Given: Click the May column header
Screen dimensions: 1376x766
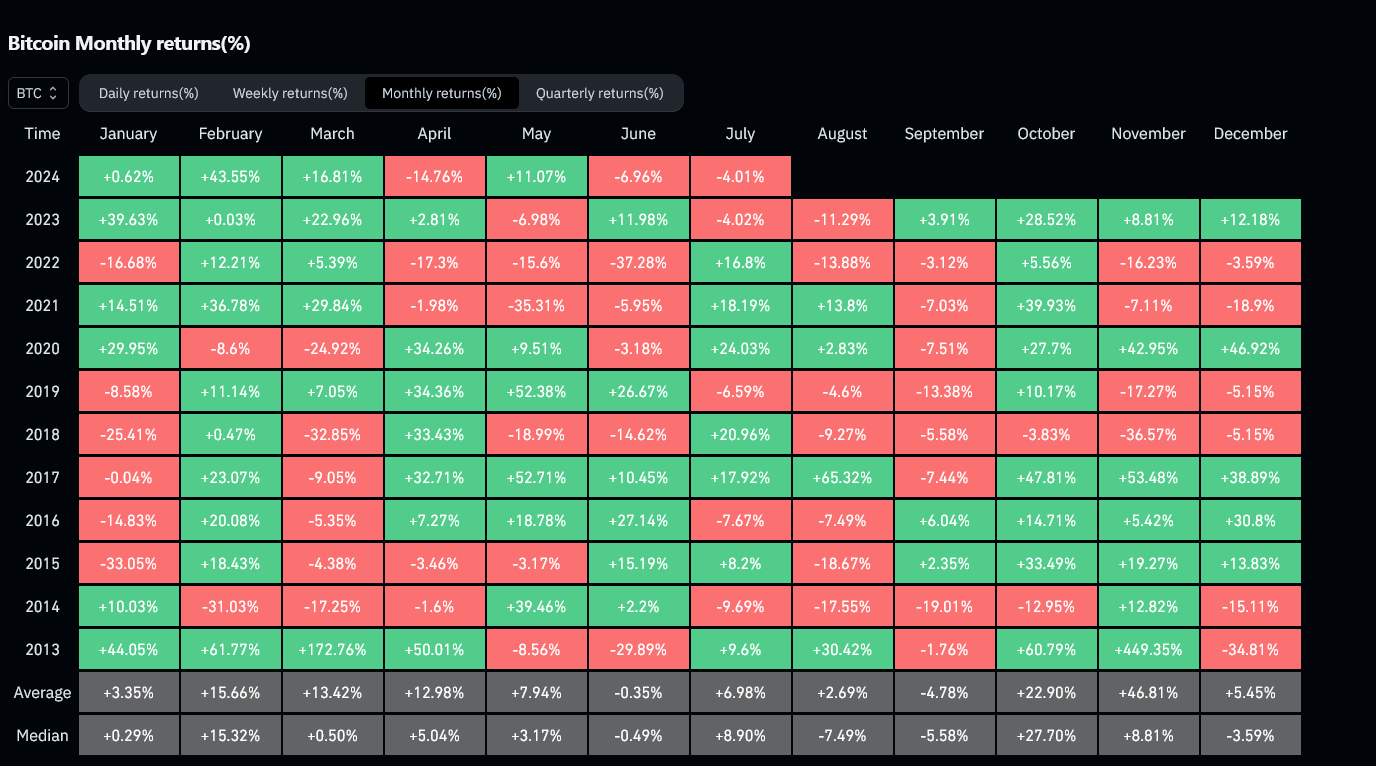Looking at the screenshot, I should point(536,133).
